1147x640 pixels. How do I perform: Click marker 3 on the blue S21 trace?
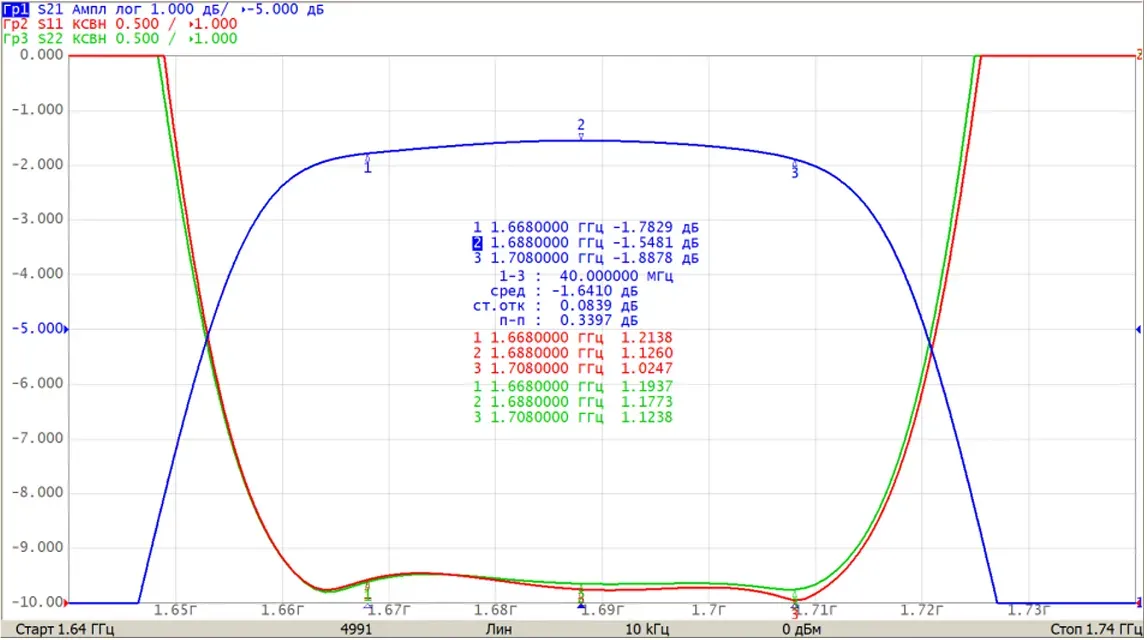click(794, 169)
